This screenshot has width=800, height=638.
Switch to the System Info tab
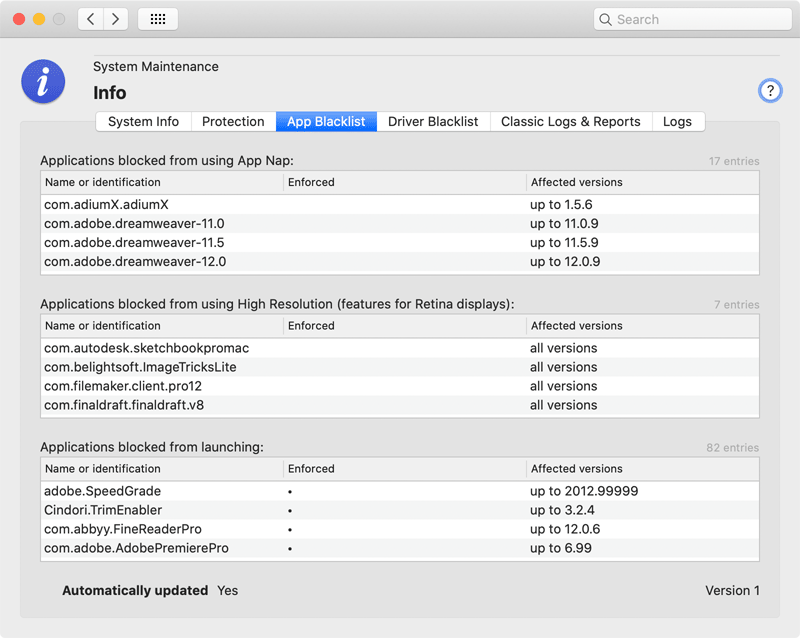(143, 121)
